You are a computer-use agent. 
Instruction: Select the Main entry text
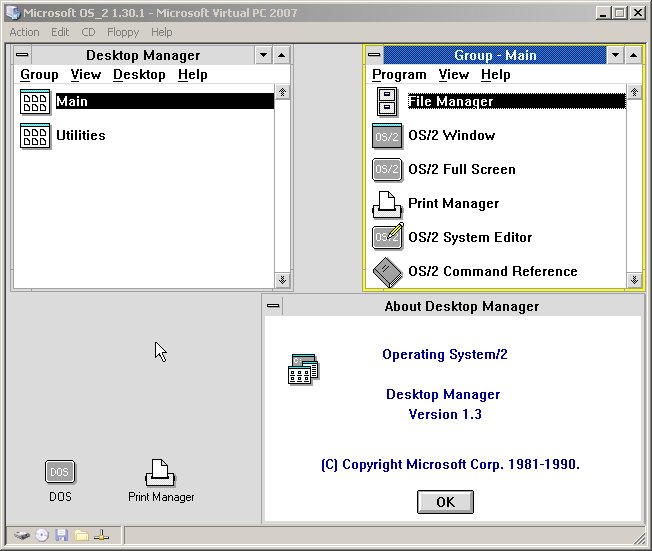coord(72,101)
